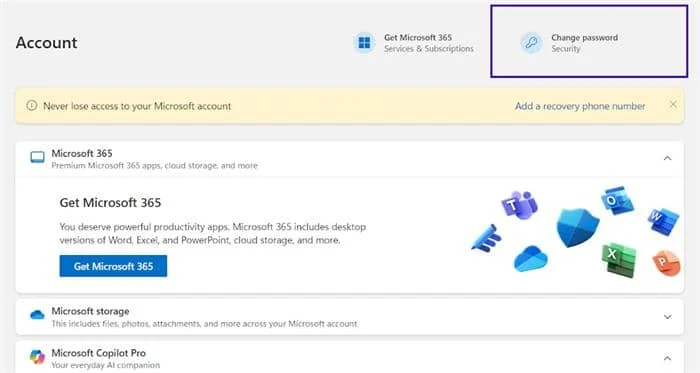Open Get Microsoft 365 Services & Subscriptions link
The image size is (700, 373).
(414, 43)
